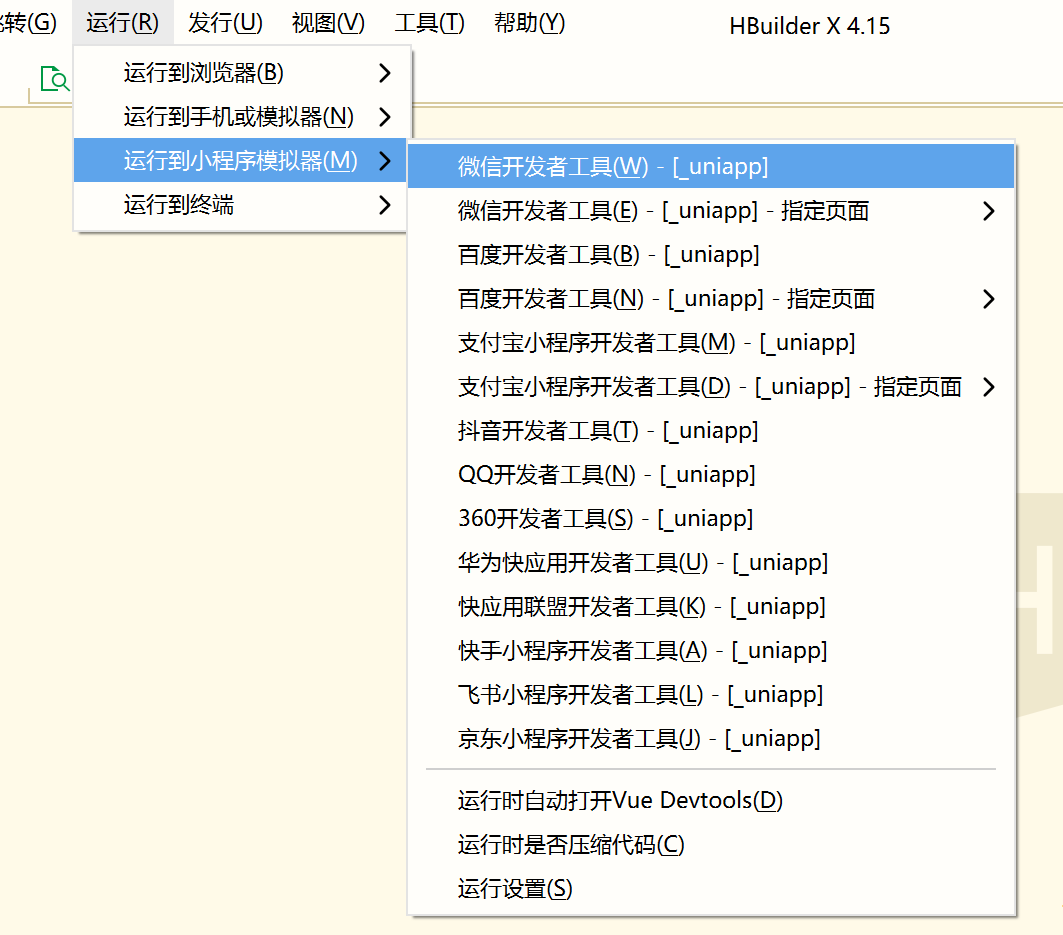Run in QQ开发者工具(N)
Image resolution: width=1063 pixels, height=935 pixels.
click(710, 475)
